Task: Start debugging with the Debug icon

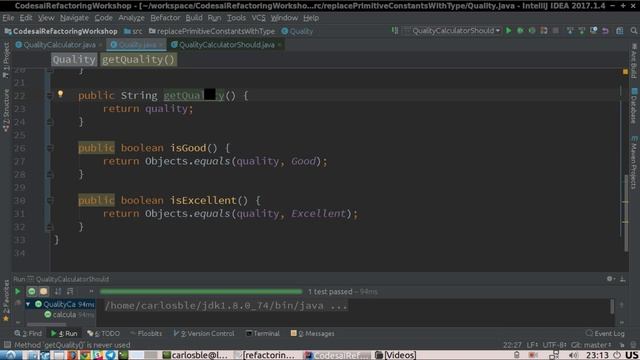Action: pos(520,31)
